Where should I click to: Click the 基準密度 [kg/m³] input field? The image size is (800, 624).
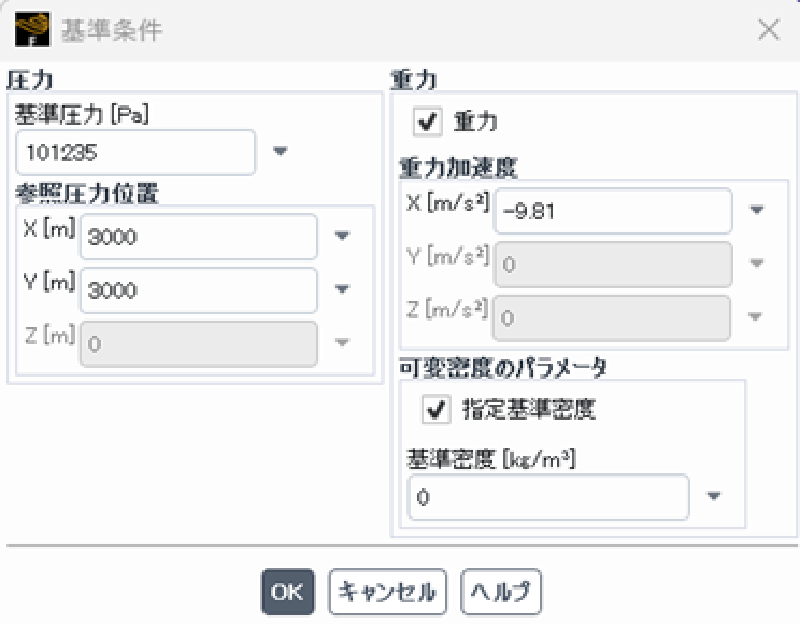pos(548,497)
